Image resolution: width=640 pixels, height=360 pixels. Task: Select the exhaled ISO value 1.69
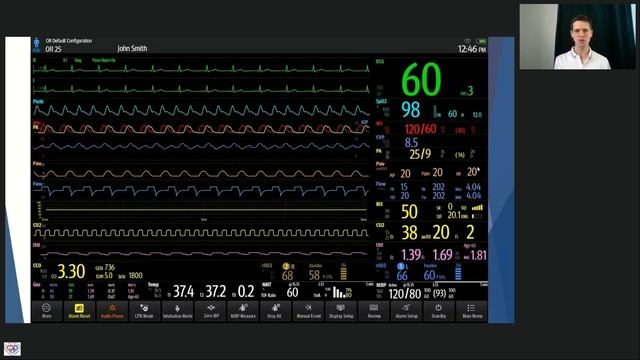tap(442, 256)
